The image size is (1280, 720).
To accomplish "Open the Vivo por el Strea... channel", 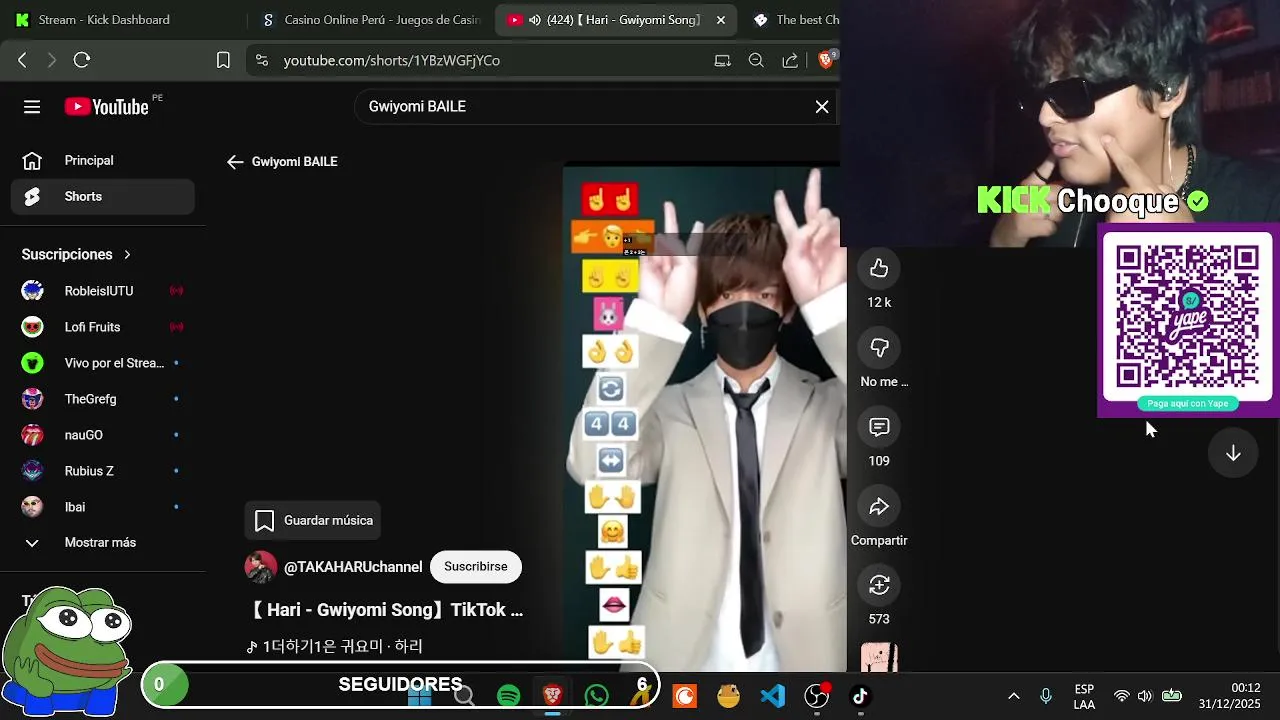I will pos(103,363).
